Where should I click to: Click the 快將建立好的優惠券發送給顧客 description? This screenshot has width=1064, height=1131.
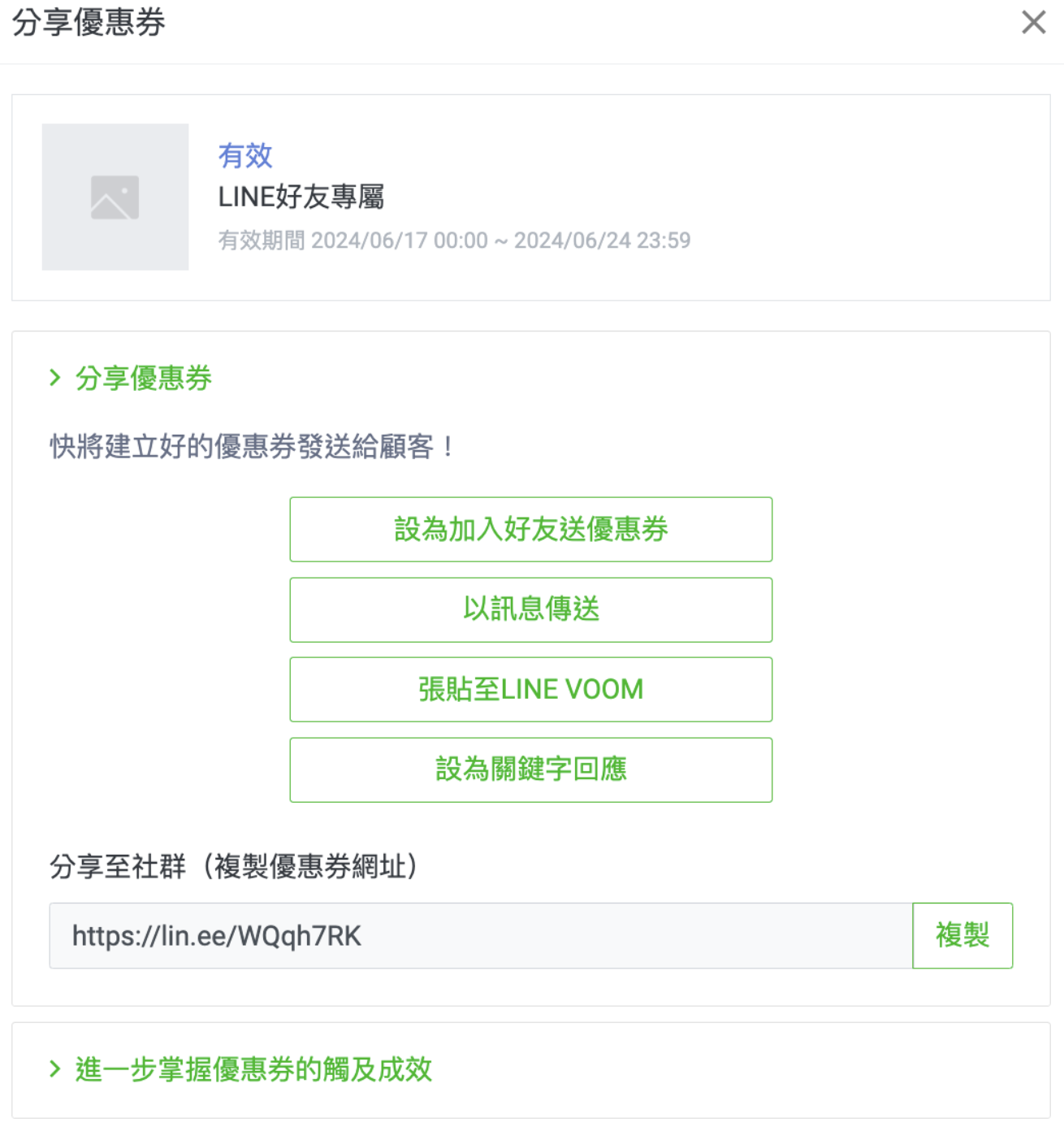pyautogui.click(x=252, y=446)
